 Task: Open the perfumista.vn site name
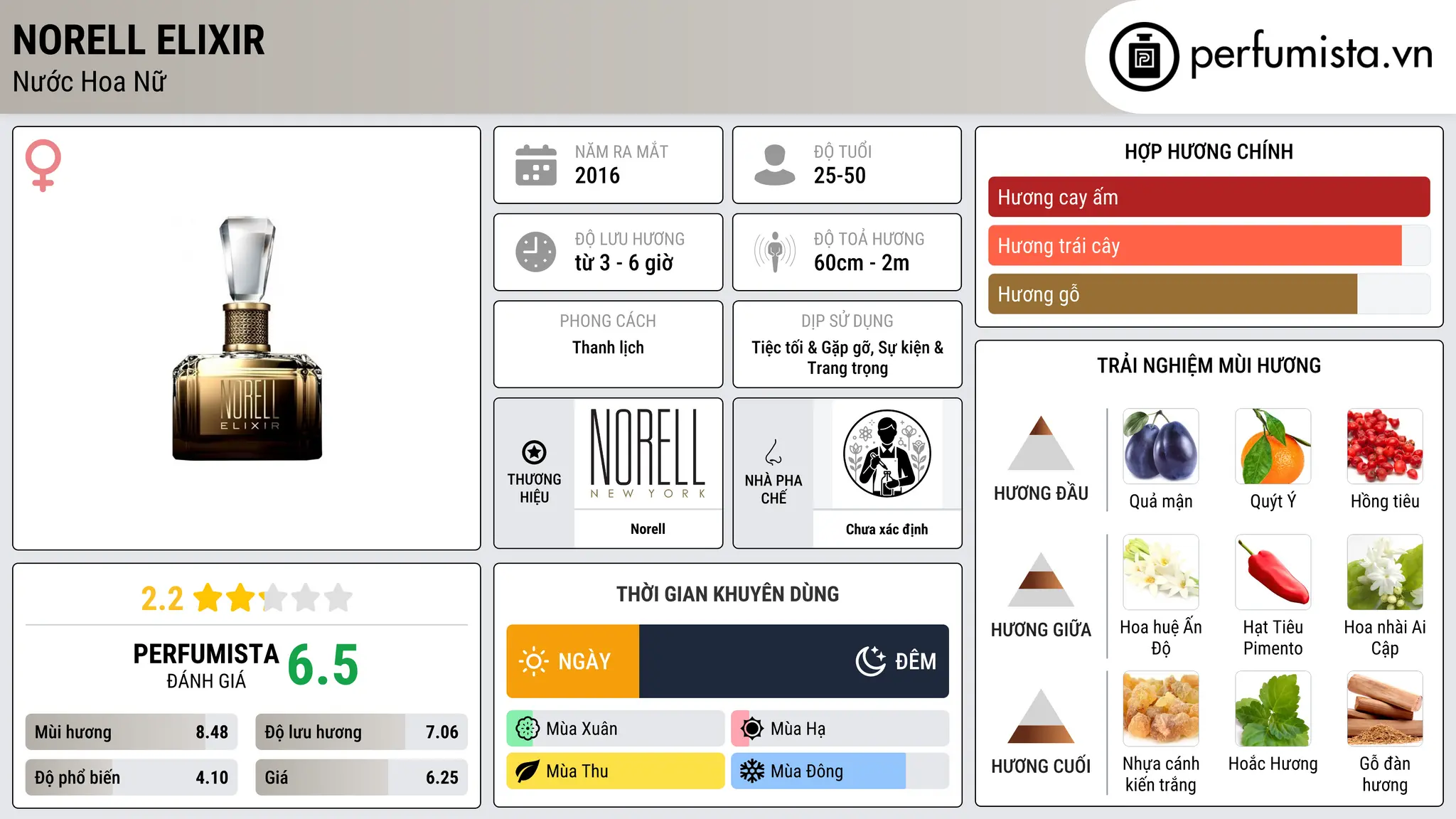tap(1311, 55)
